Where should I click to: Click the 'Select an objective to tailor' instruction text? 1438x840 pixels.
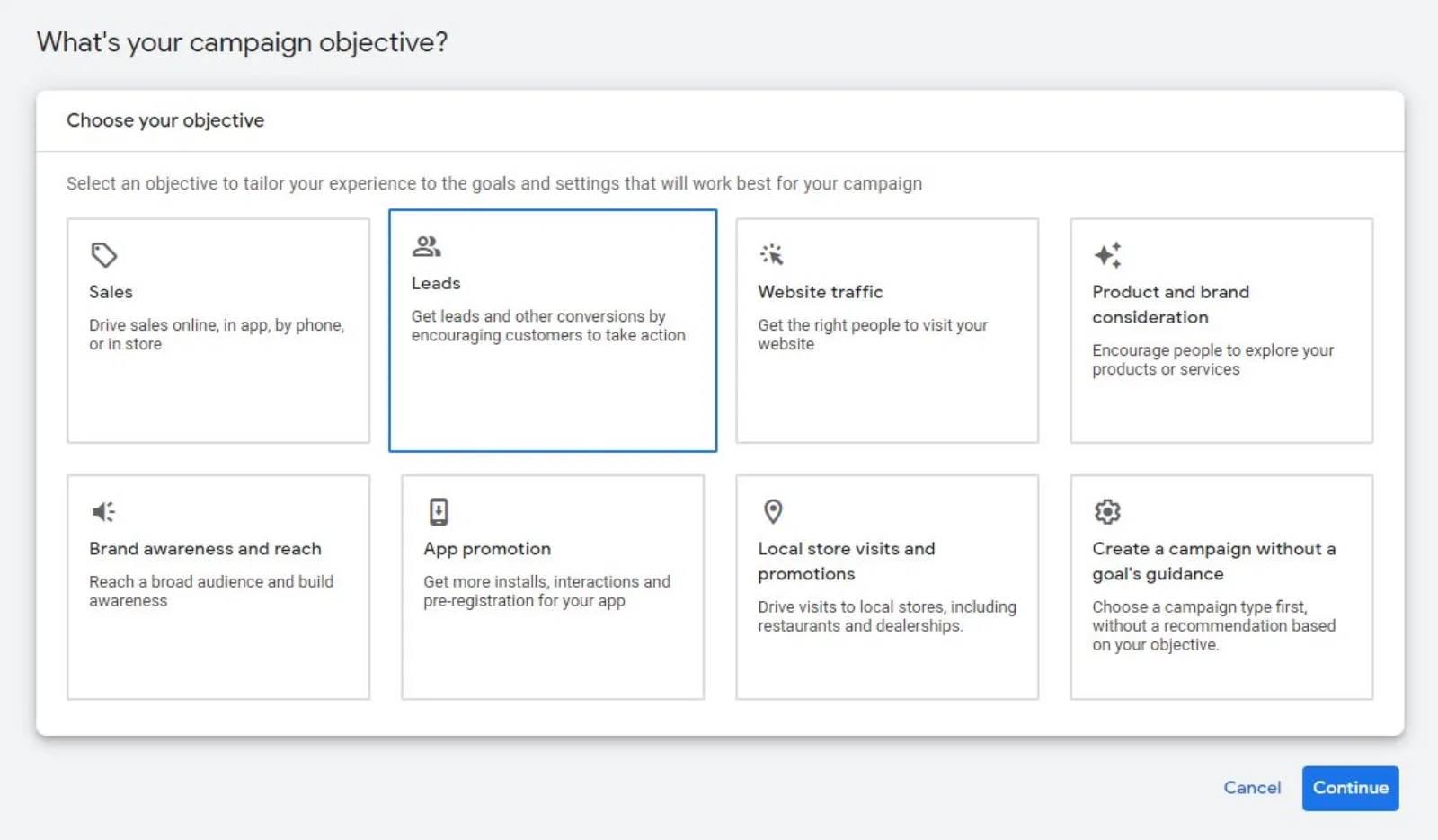[x=494, y=183]
